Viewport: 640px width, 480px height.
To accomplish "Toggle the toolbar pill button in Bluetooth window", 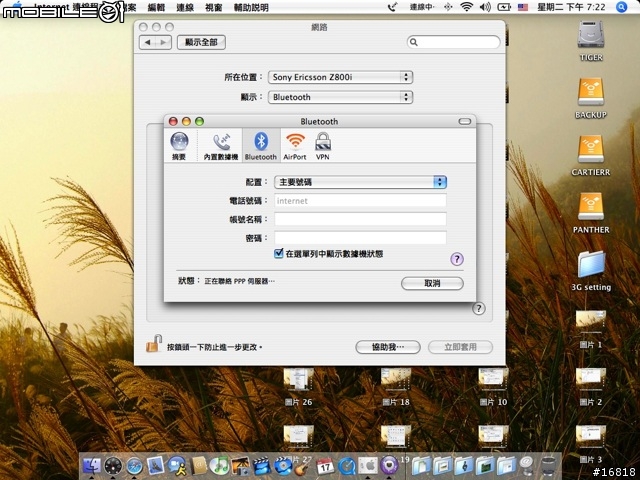I will click(464, 121).
